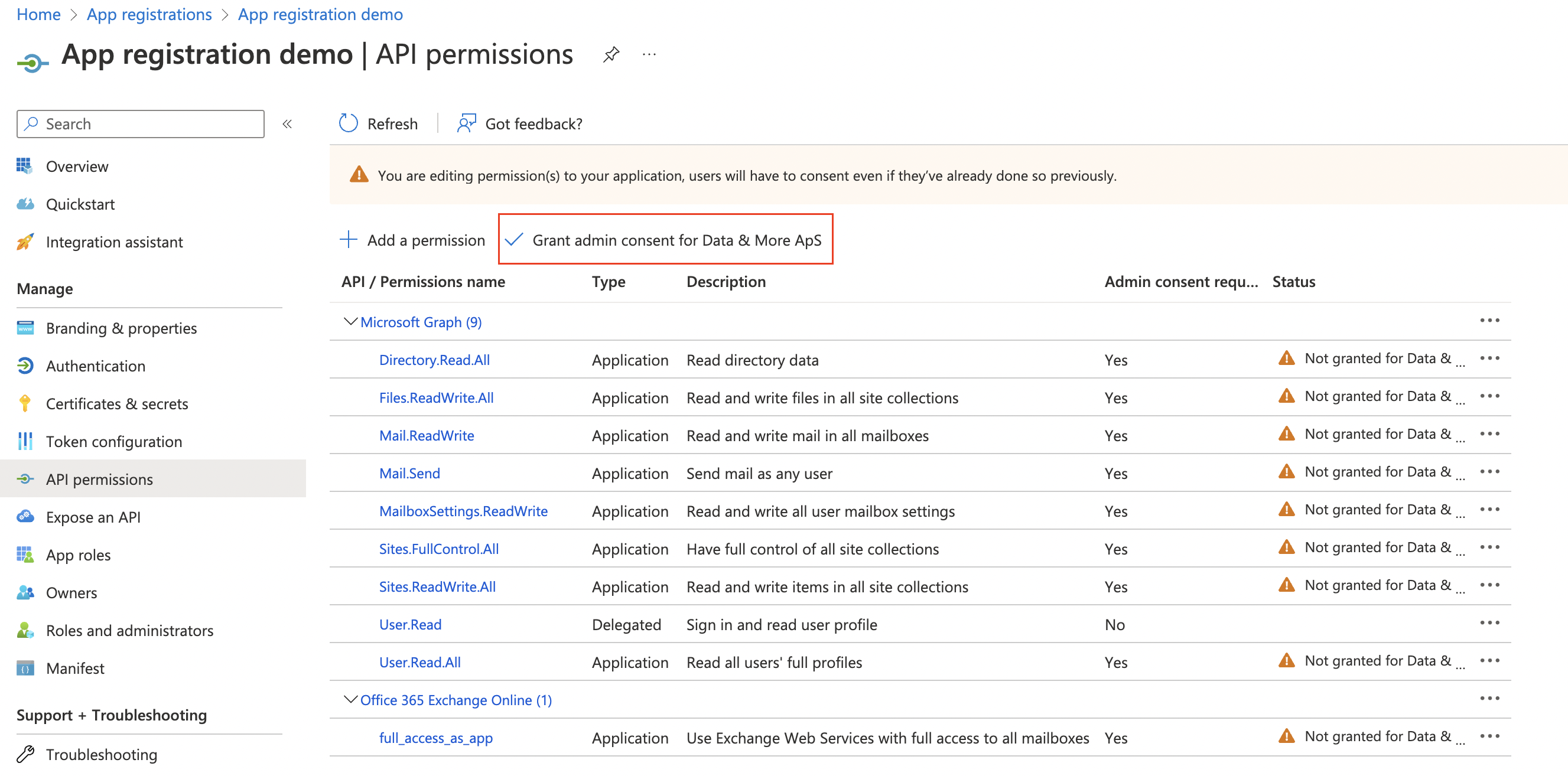Open the Manifest page

pyautogui.click(x=75, y=668)
